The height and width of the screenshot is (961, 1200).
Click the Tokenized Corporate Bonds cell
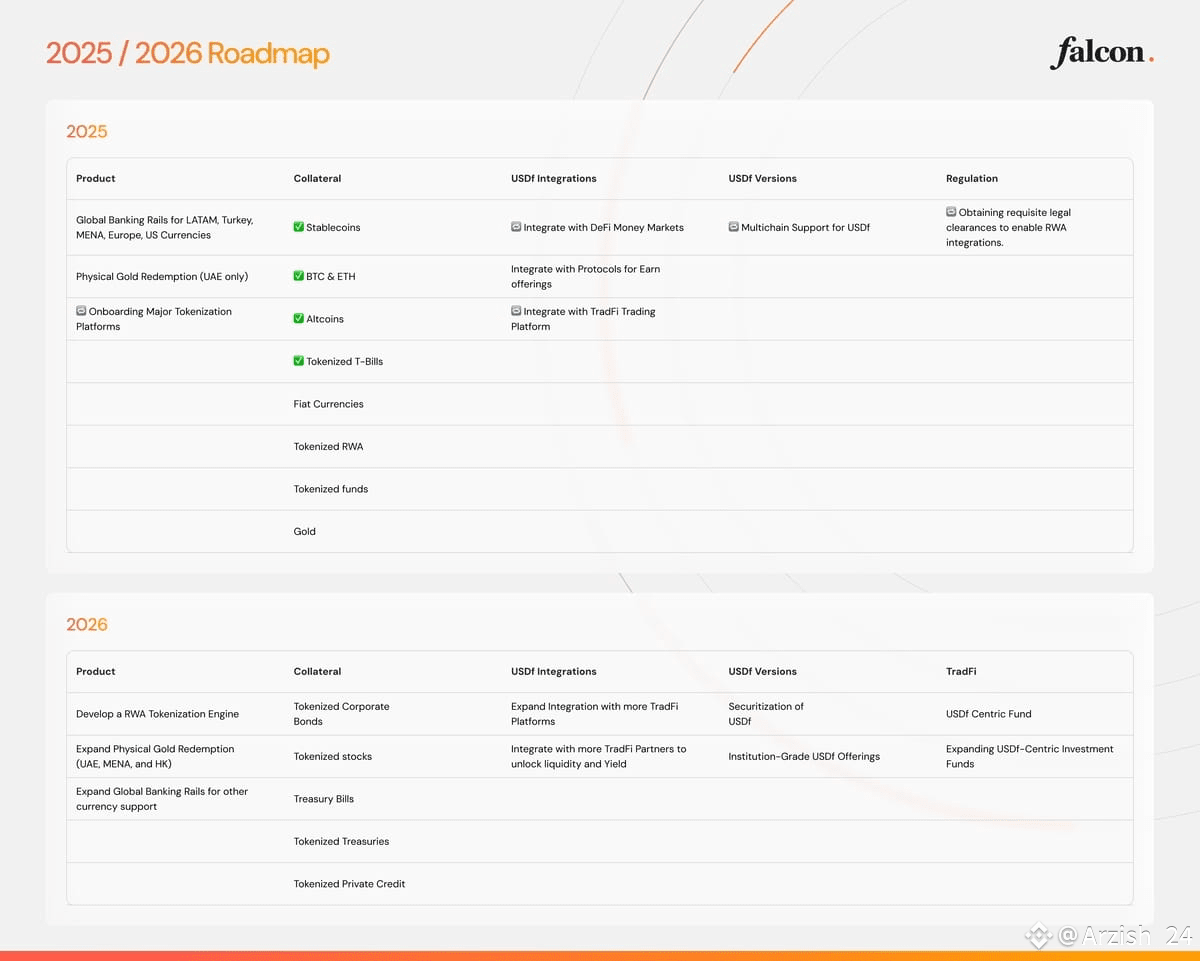click(342, 714)
